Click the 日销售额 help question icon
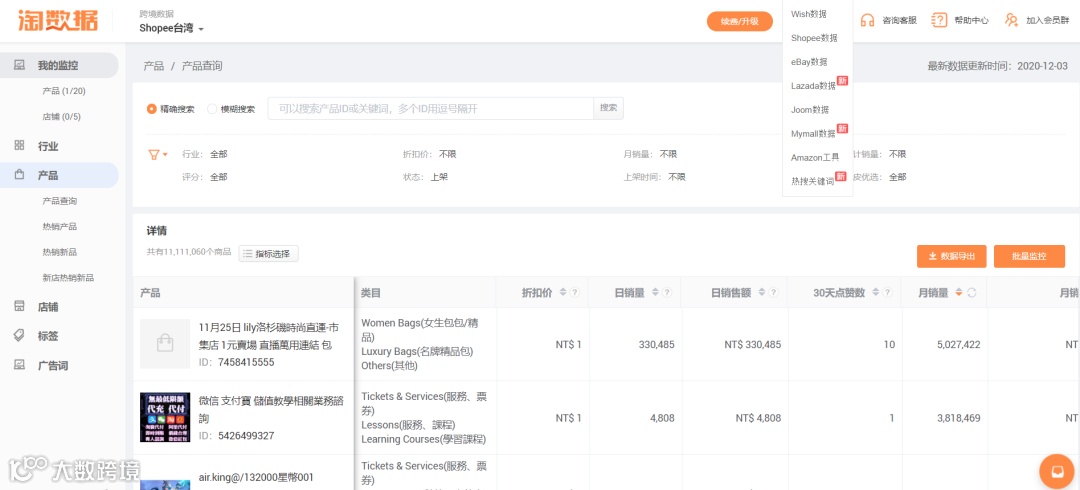The image size is (1080, 490). pyautogui.click(x=773, y=293)
